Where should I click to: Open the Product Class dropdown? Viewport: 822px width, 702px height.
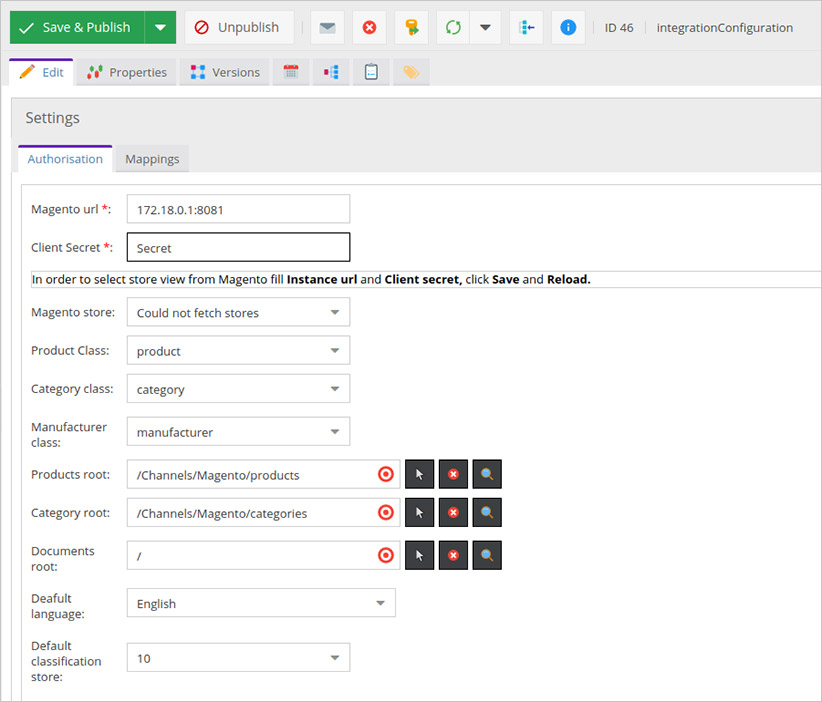(x=238, y=351)
